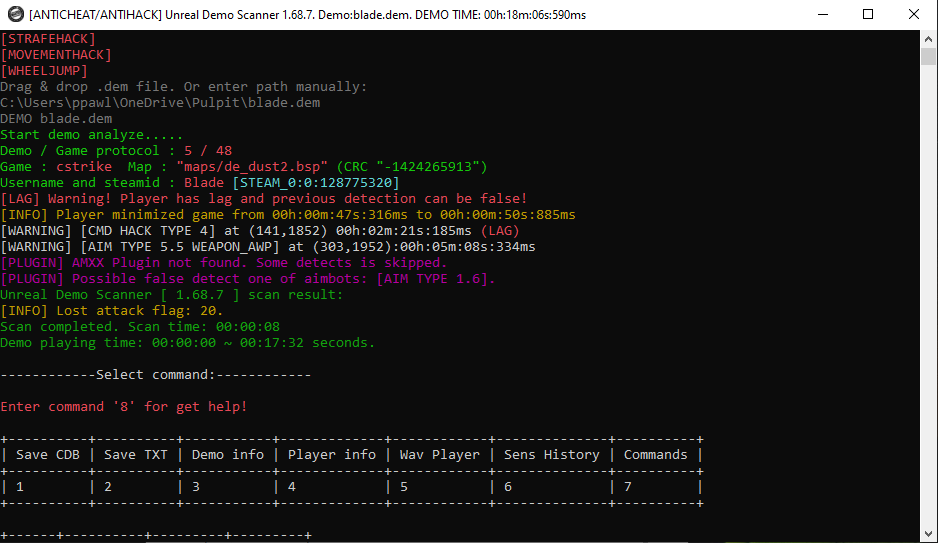Click the vertical scrollbar thumb

928,57
